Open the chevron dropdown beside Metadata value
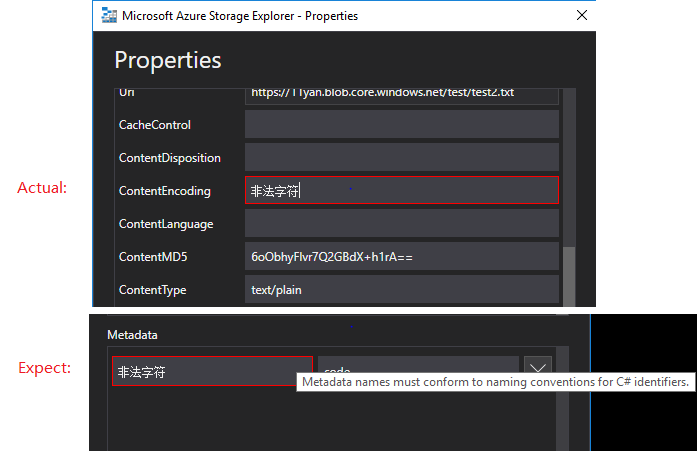Viewport: 697px width, 451px height. 538,365
